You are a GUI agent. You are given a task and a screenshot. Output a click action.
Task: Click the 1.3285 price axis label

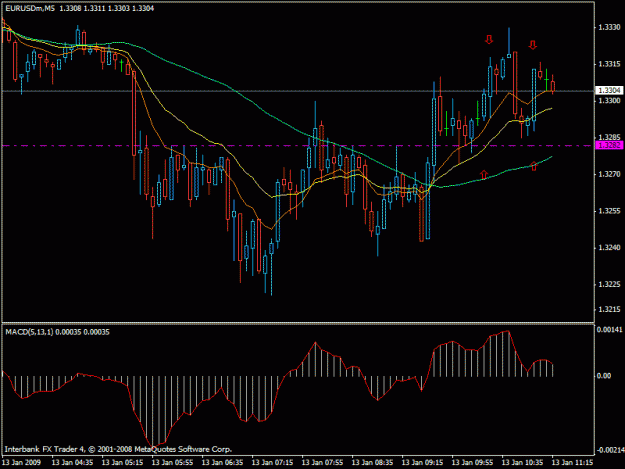point(609,137)
